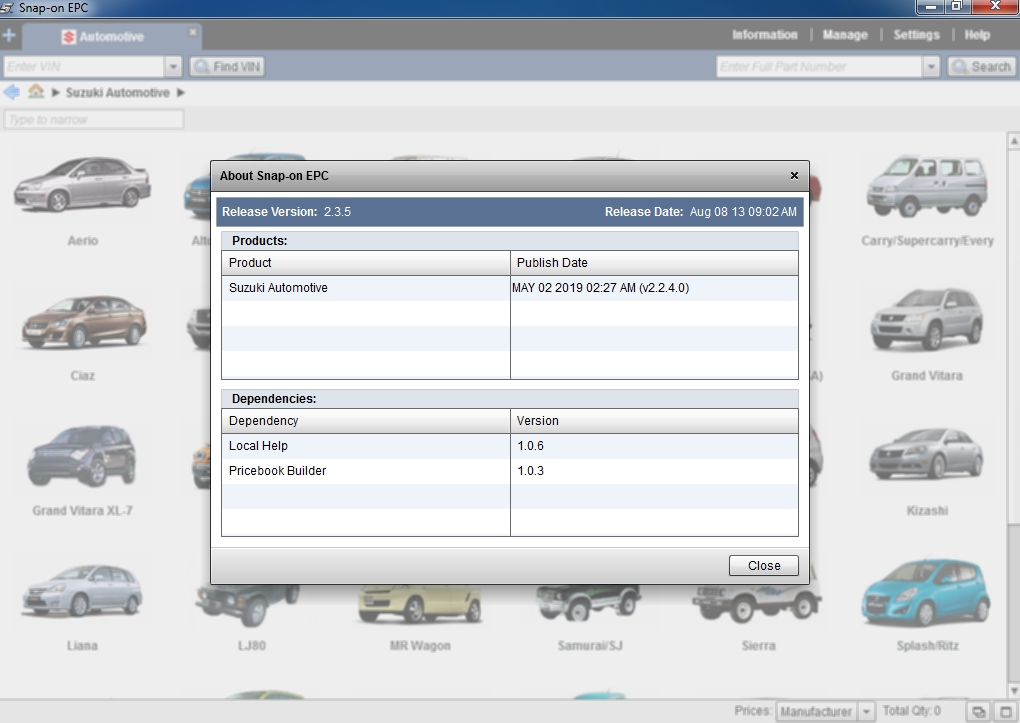Click the Aerio model label
The image size is (1020, 723).
coord(83,241)
